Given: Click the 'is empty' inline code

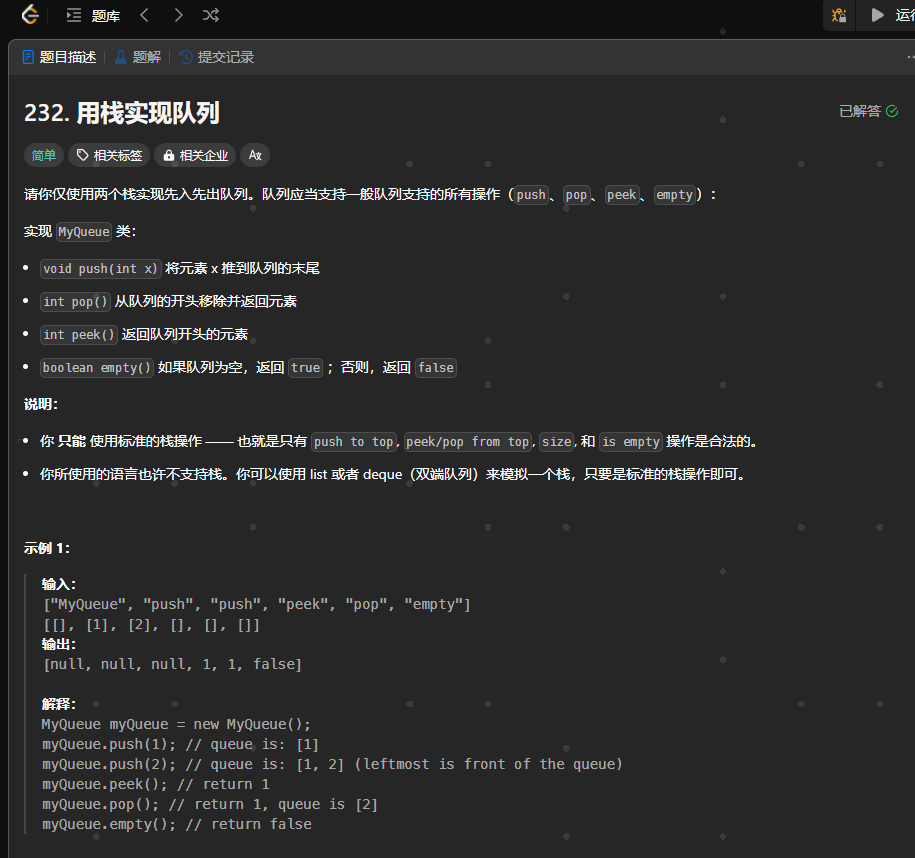Looking at the screenshot, I should pos(631,442).
